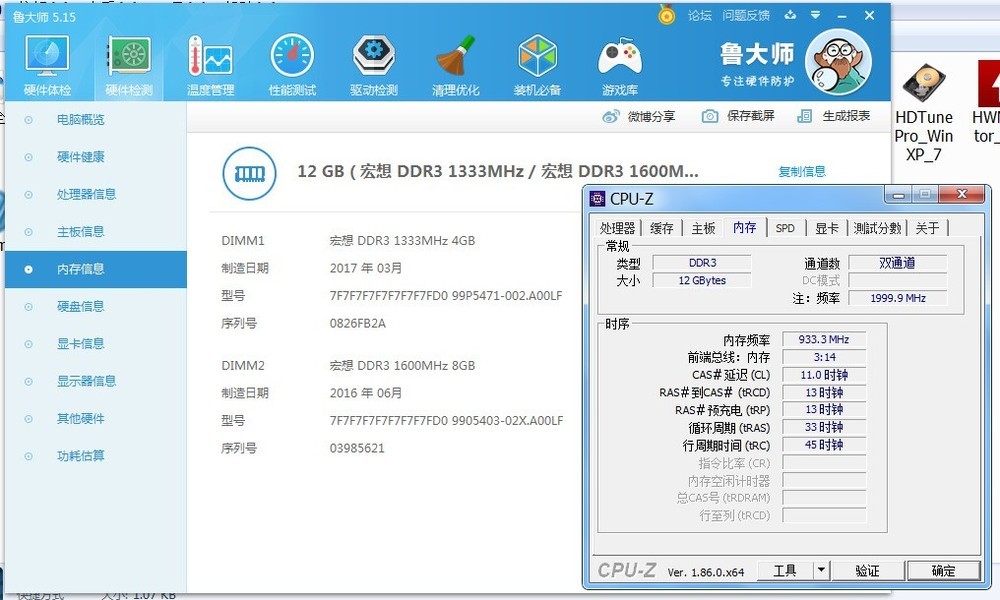Click DIMM2 date 2016 年 06月

tap(366, 393)
